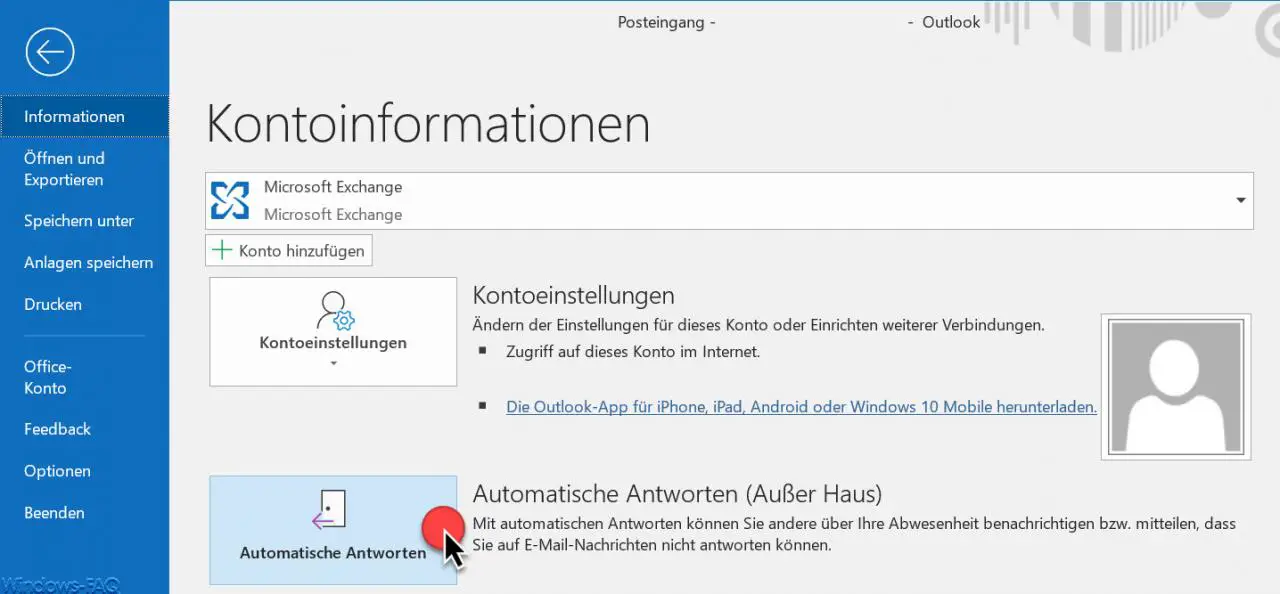Click the Ändern der Einstellungen description text
1280x594 pixels.
[758, 325]
